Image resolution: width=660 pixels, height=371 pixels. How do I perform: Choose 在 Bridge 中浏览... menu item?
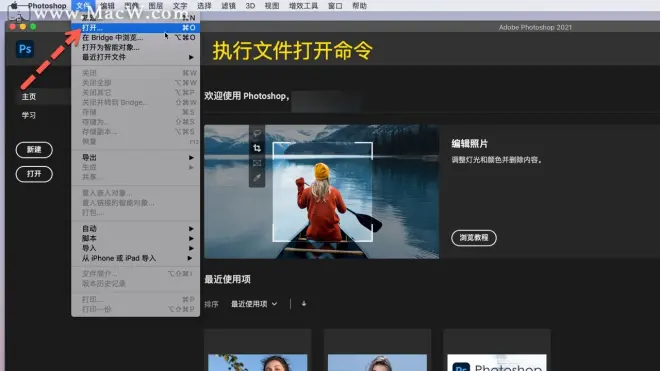[x=136, y=37]
